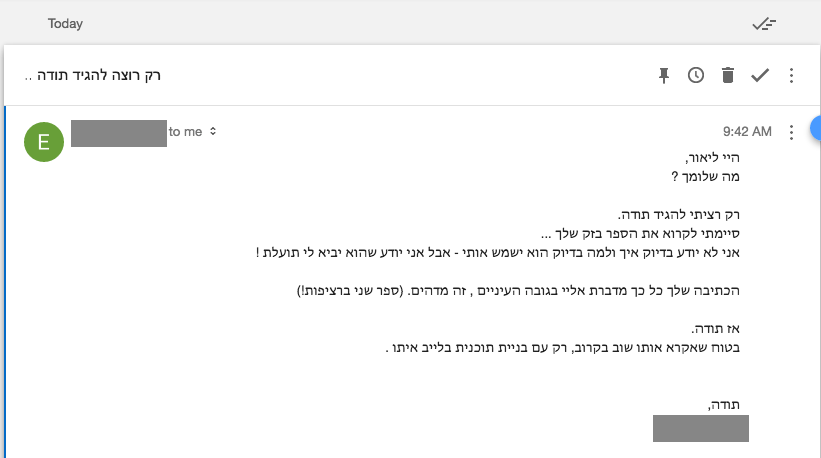Image resolution: width=821 pixels, height=458 pixels.
Task: Click the closing word "תודה," above signature
Action: coord(731,404)
